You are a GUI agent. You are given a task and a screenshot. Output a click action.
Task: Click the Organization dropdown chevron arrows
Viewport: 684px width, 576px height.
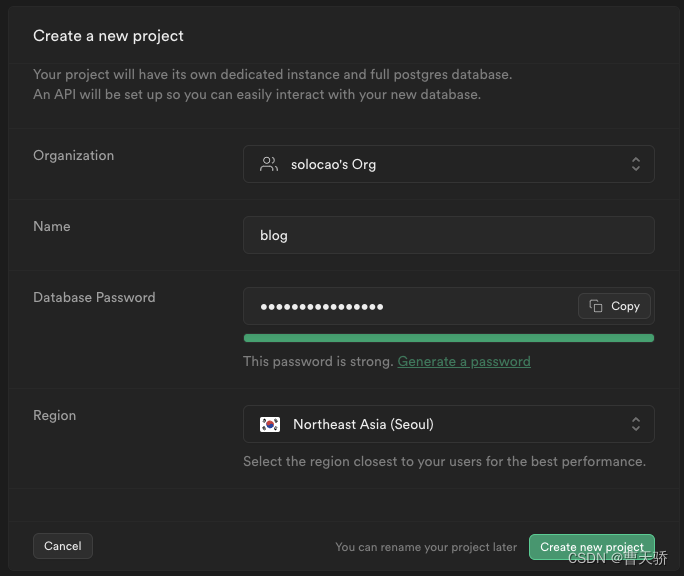pyautogui.click(x=636, y=164)
